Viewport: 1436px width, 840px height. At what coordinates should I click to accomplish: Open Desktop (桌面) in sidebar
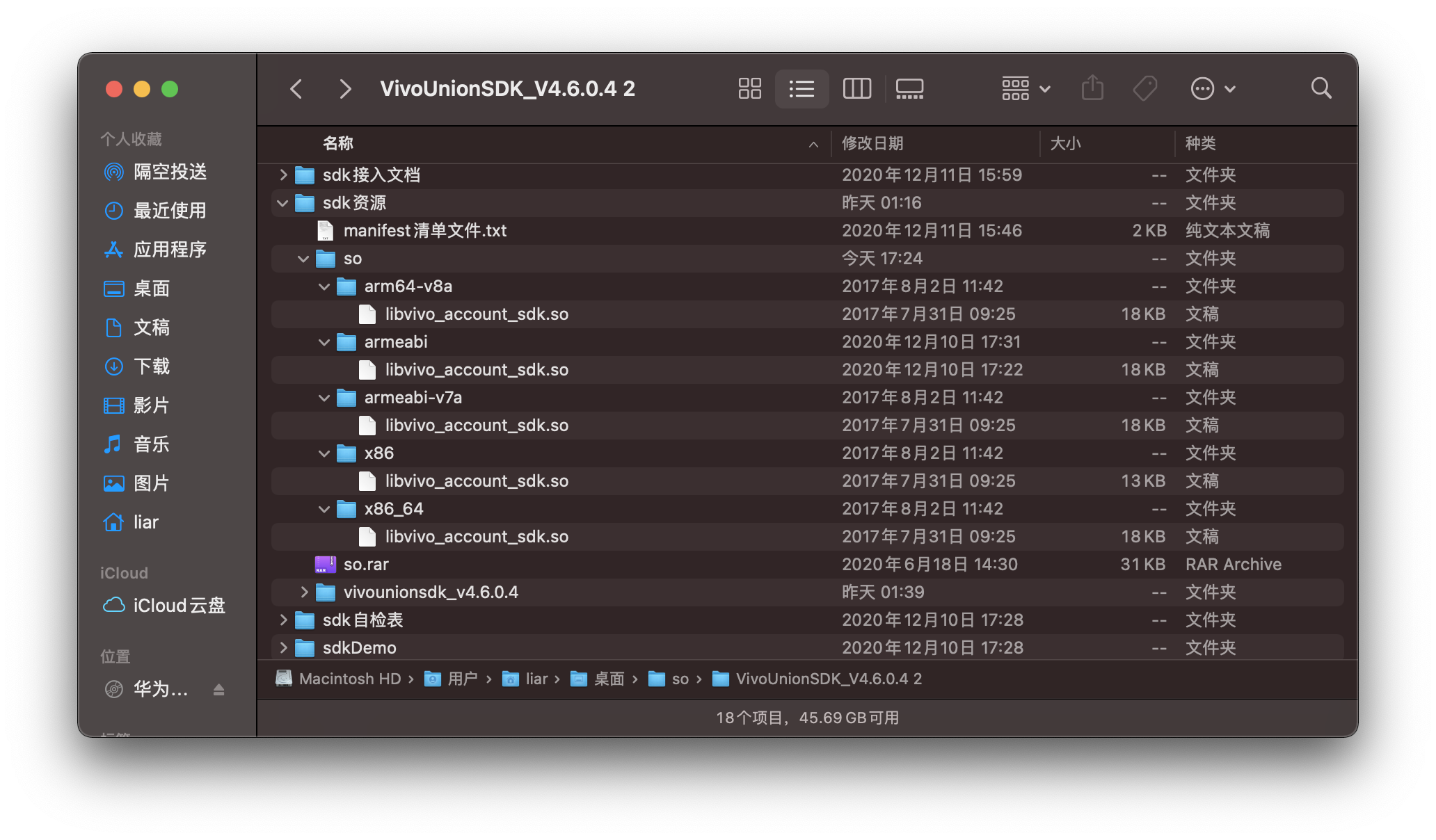pos(138,289)
